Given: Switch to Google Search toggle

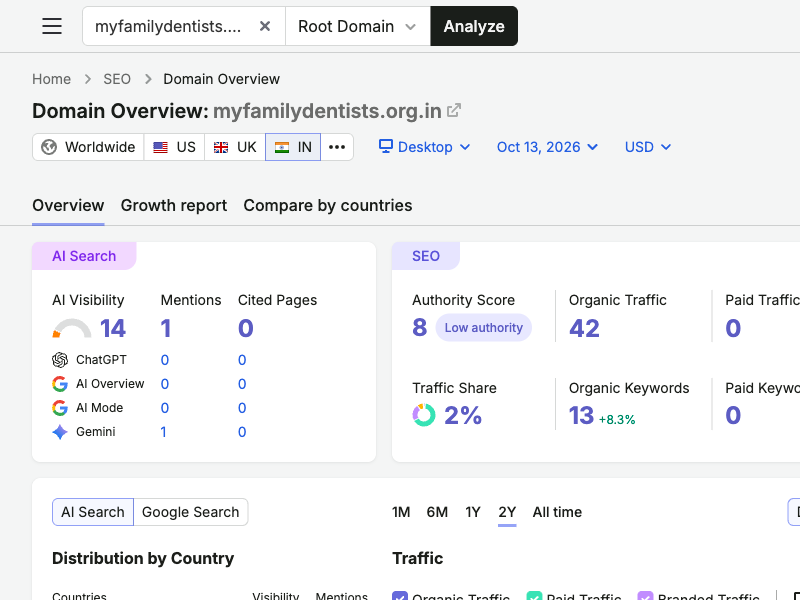Looking at the screenshot, I should click(x=190, y=512).
